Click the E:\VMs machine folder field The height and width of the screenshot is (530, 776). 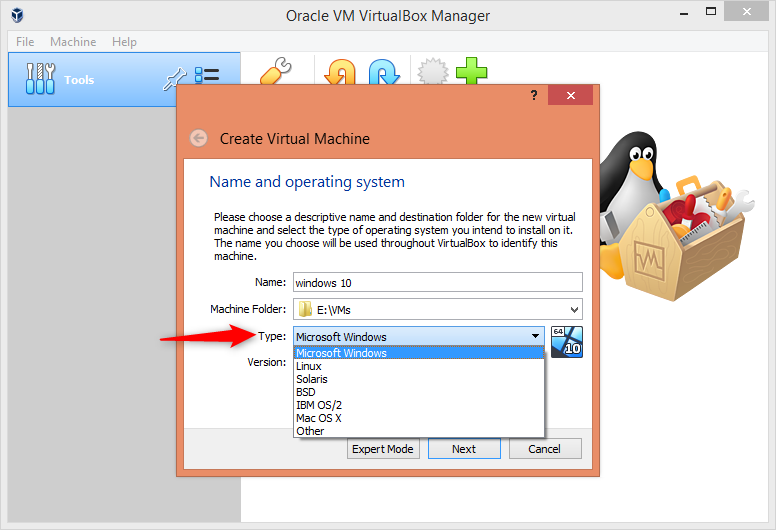pyautogui.click(x=437, y=310)
